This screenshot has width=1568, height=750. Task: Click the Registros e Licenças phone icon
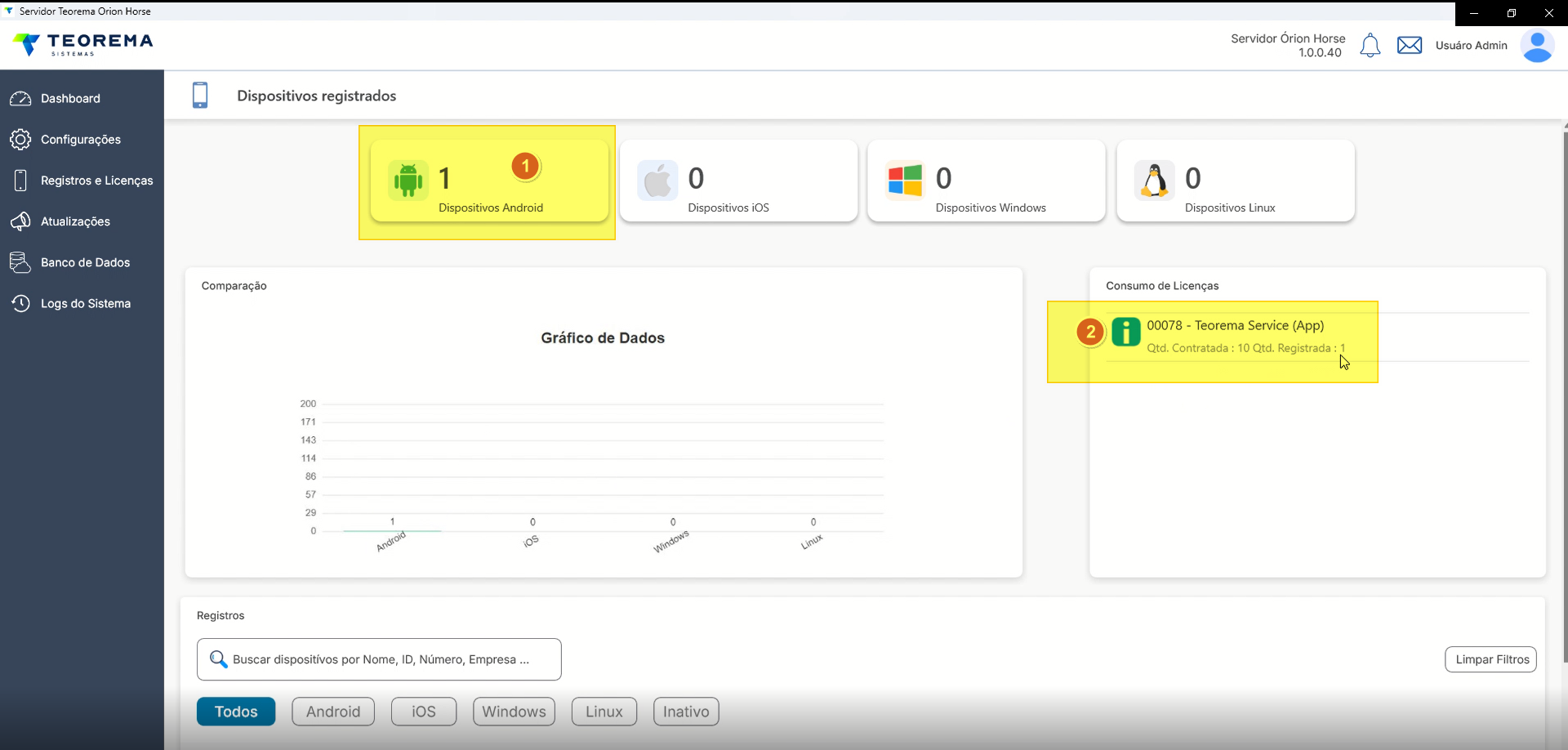[x=20, y=181]
